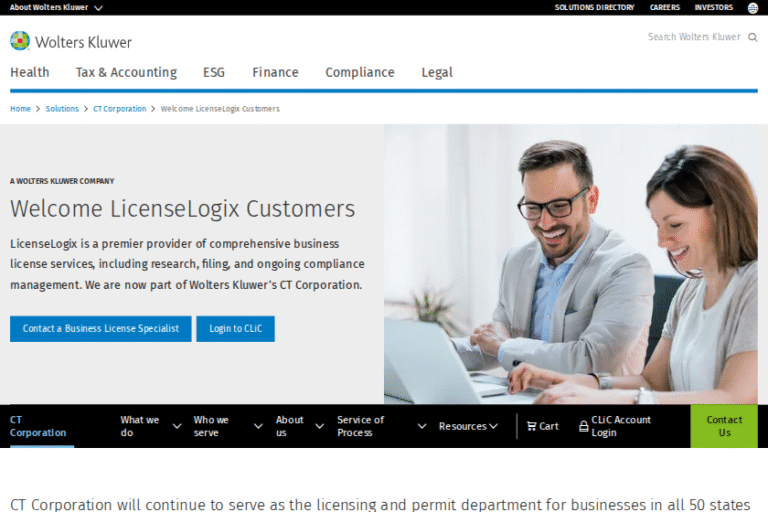Open the Resources dropdown
This screenshot has width=768, height=512.
tap(468, 426)
